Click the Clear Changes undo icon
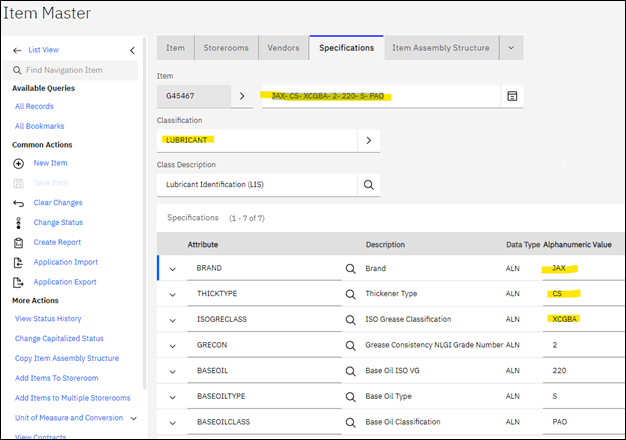The height and width of the screenshot is (440, 626). 18,203
